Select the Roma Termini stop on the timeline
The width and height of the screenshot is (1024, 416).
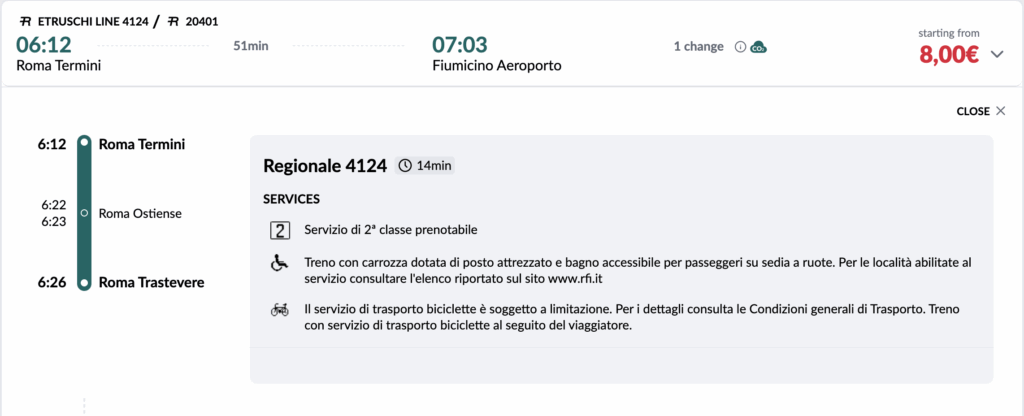[85, 144]
